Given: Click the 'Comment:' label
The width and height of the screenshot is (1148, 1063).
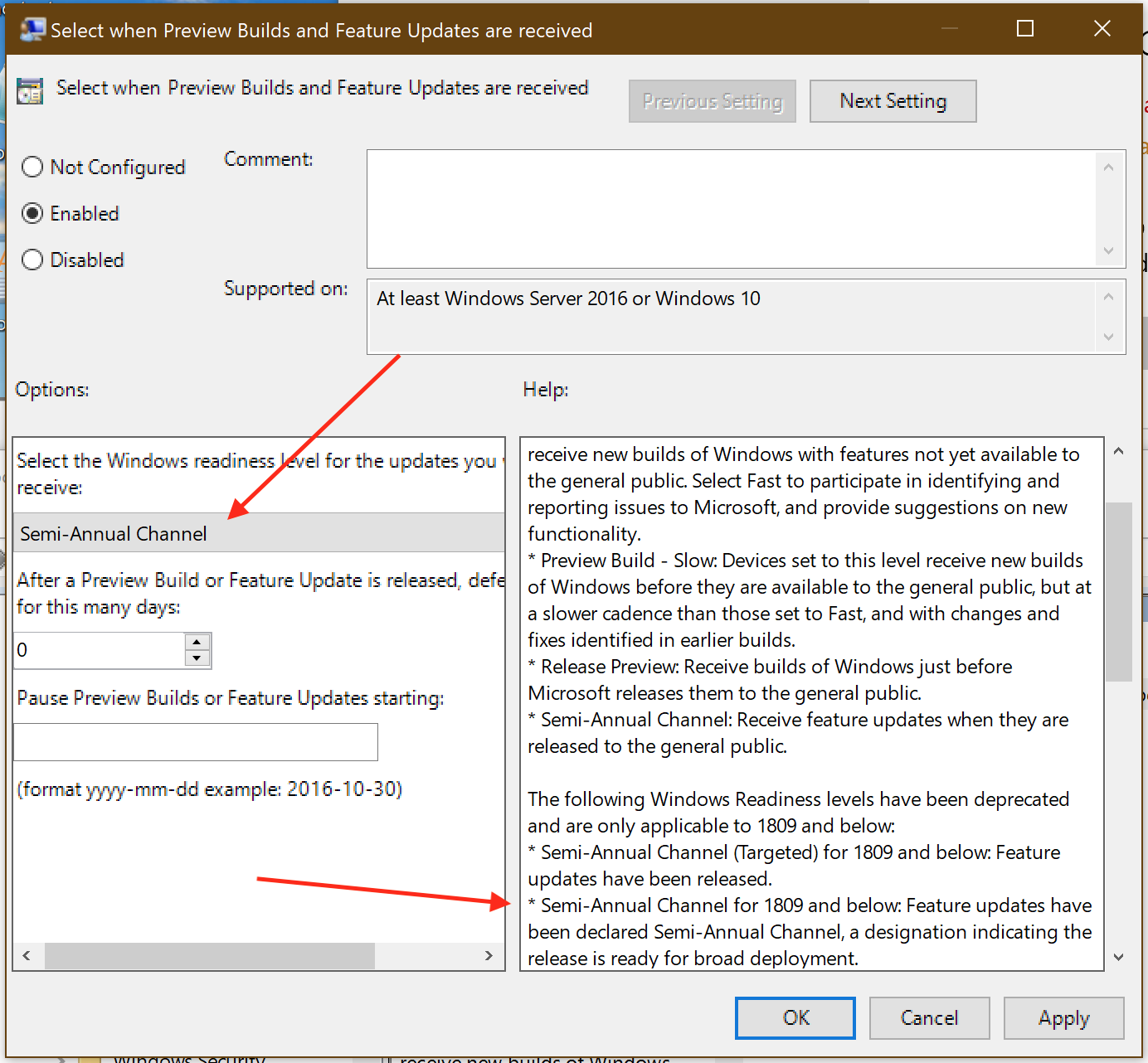Looking at the screenshot, I should coord(269,159).
